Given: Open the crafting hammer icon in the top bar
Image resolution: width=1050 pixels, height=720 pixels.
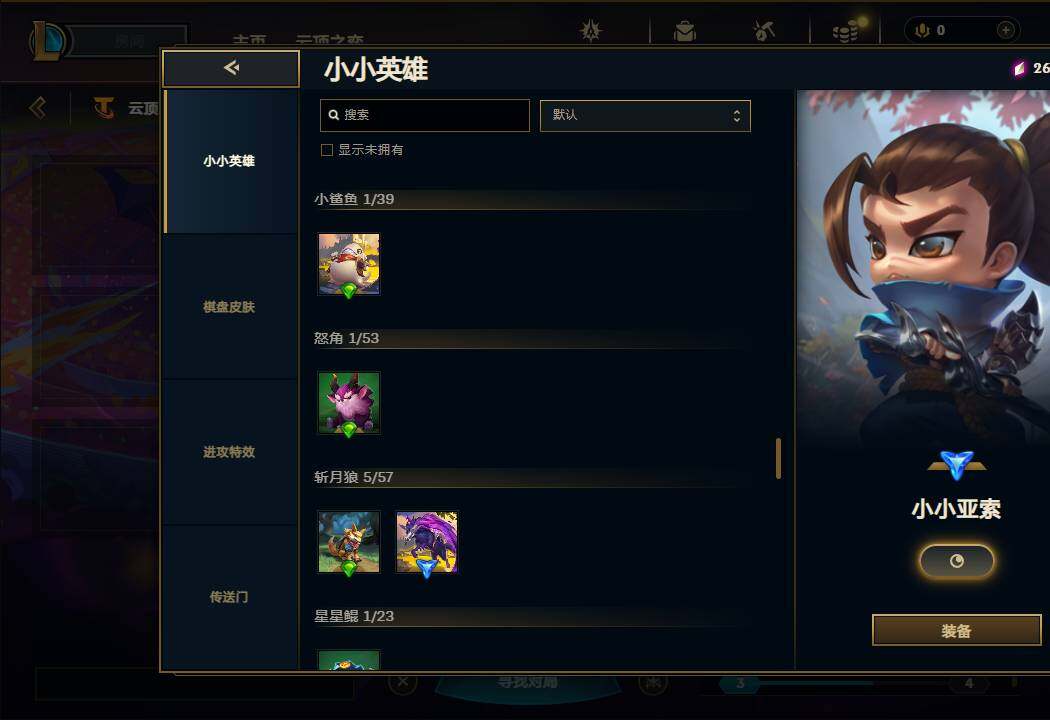Looking at the screenshot, I should [x=763, y=31].
